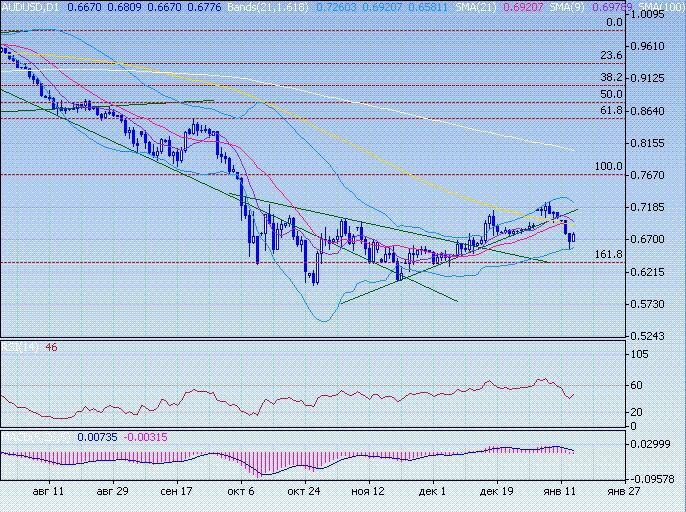Click the RSI(14) indicator label
This screenshot has width=686, height=512.
point(20,348)
